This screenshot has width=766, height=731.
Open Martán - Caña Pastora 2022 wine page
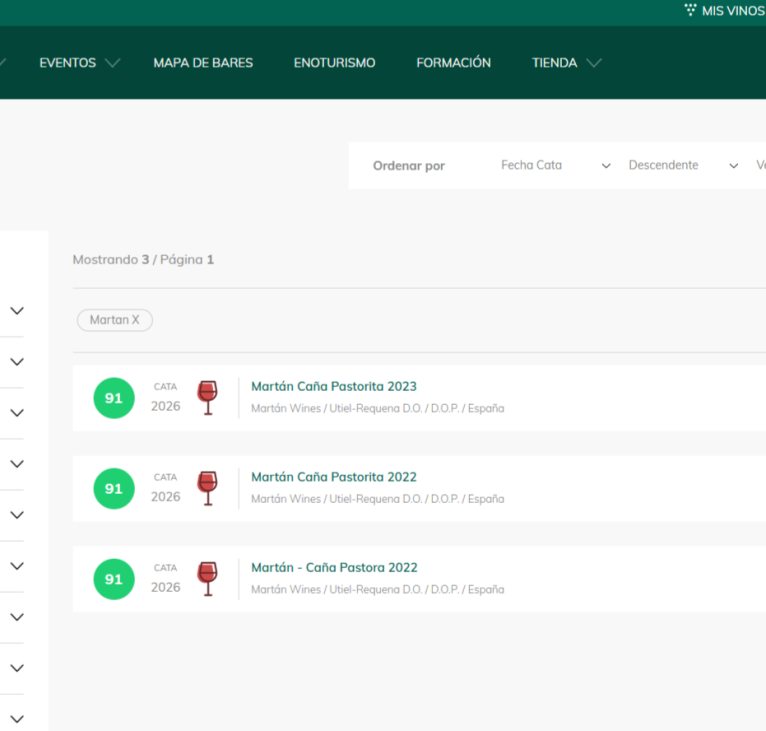click(x=334, y=568)
